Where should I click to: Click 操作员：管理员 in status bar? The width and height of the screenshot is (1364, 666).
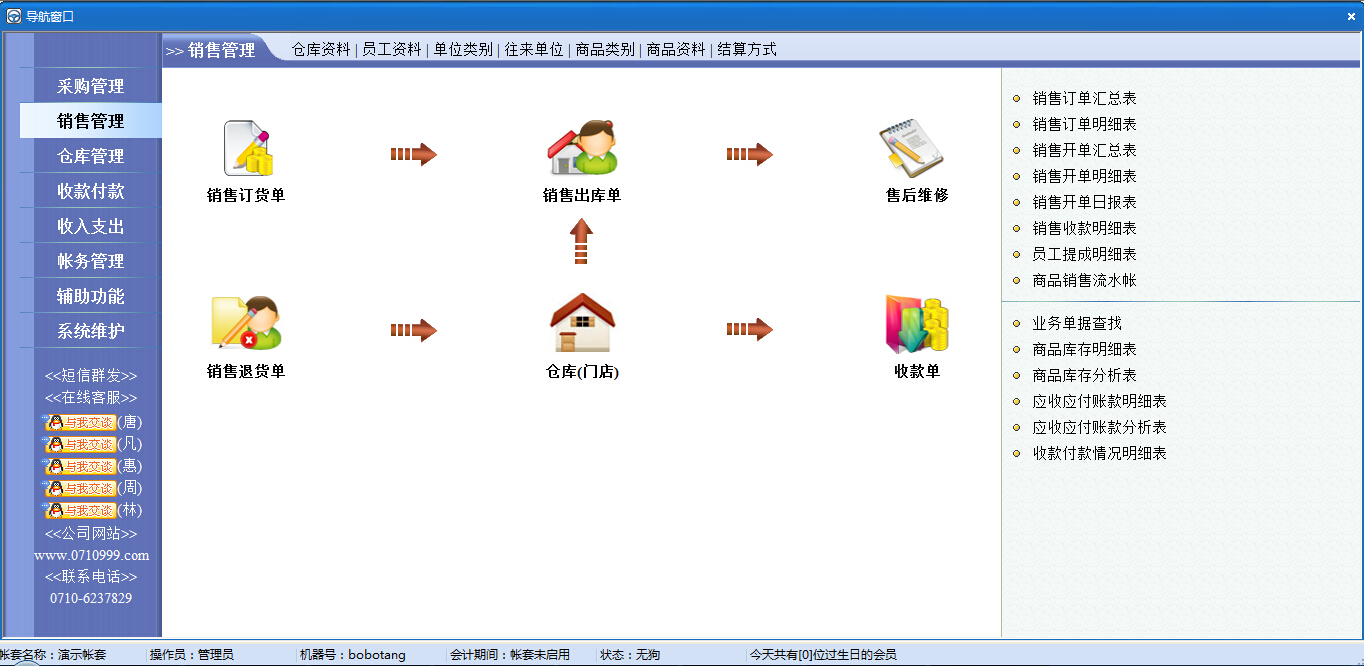coord(192,654)
